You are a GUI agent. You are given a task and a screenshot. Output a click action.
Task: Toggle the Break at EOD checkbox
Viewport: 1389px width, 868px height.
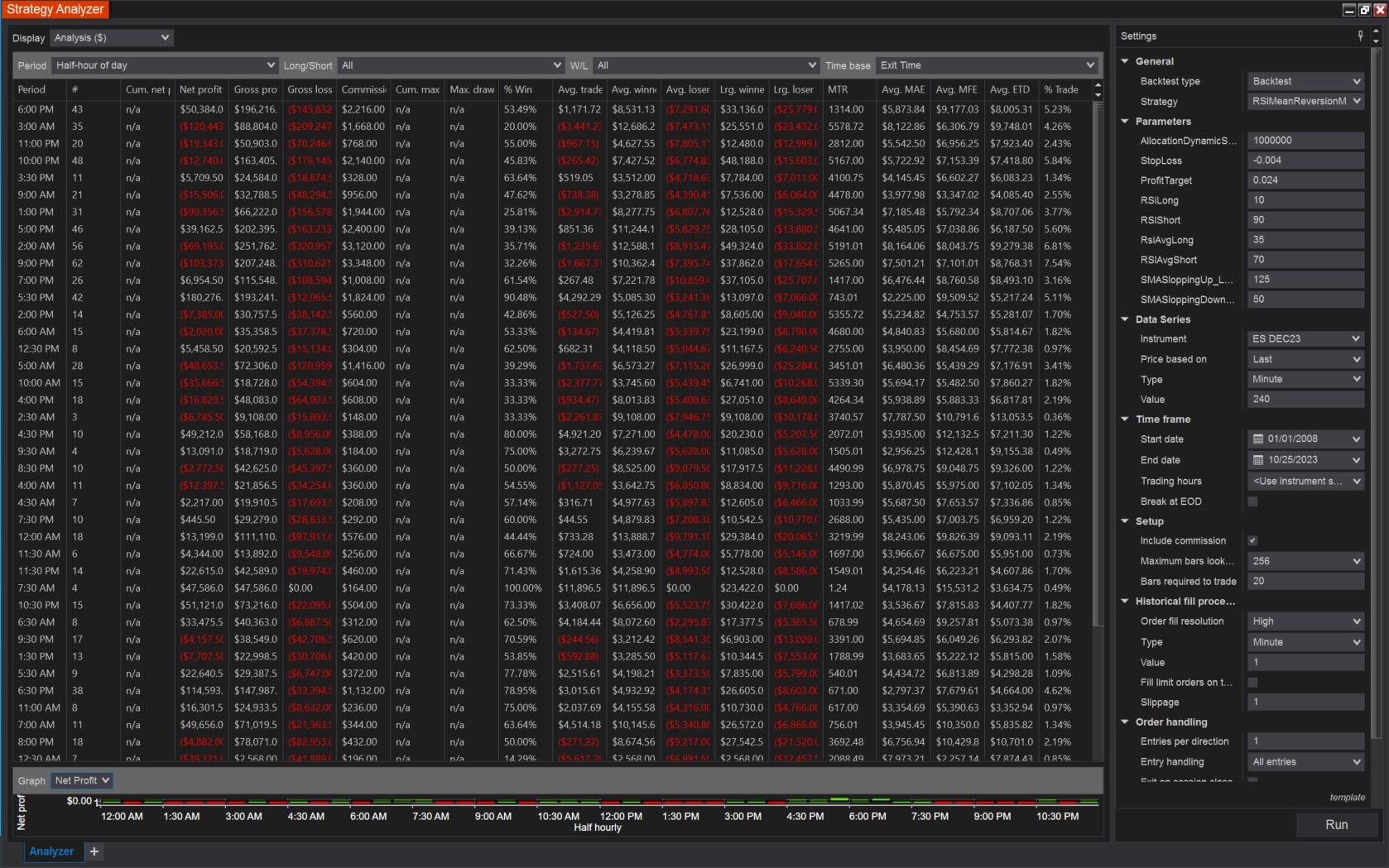click(1252, 501)
